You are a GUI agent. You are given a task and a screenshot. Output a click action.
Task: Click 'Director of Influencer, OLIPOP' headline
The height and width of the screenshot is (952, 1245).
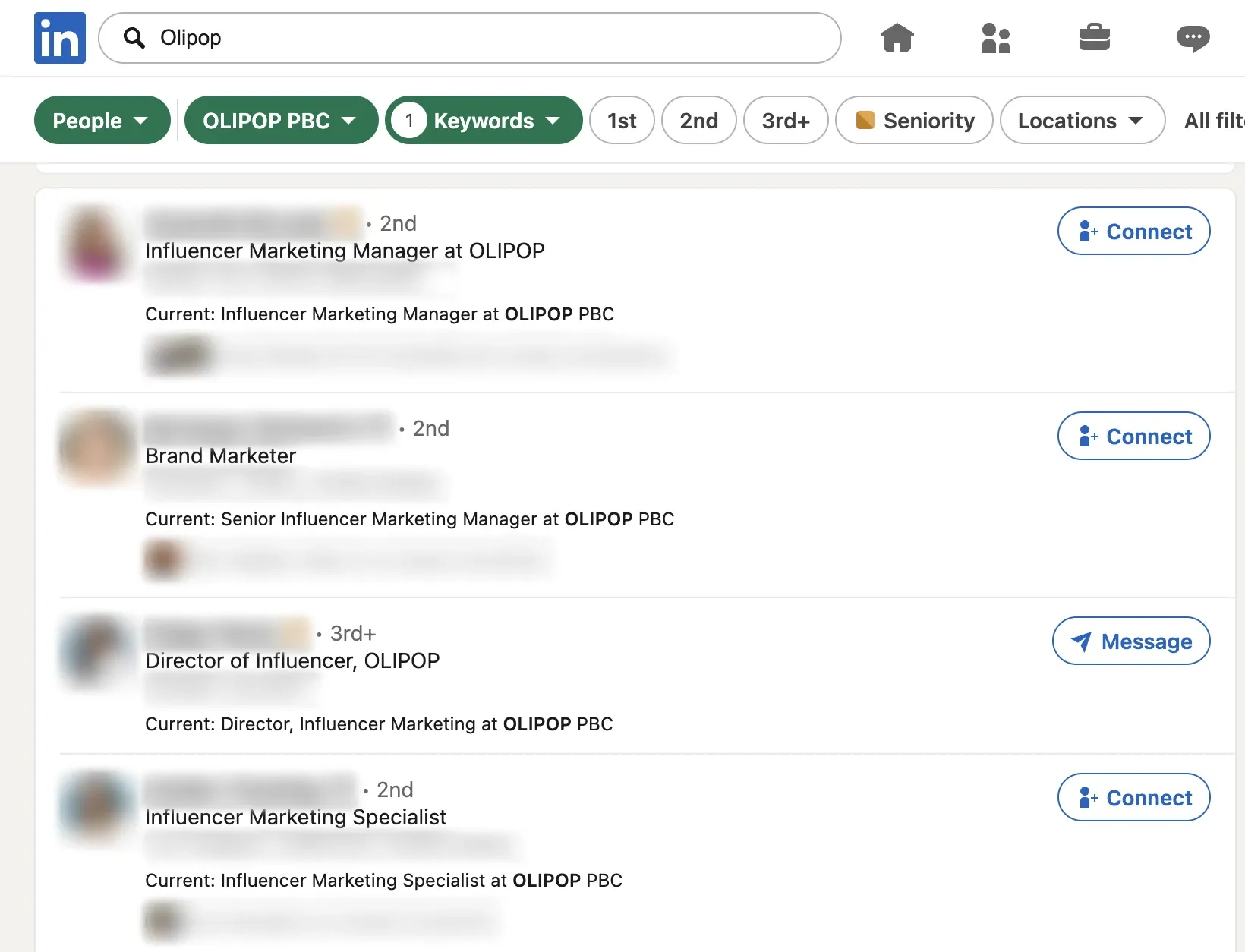point(292,660)
